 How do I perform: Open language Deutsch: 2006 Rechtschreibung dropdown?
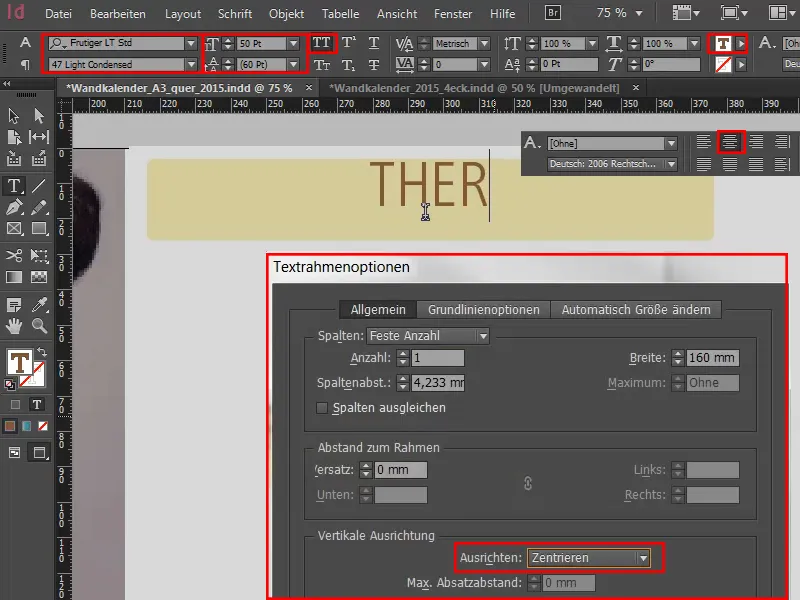pos(671,164)
